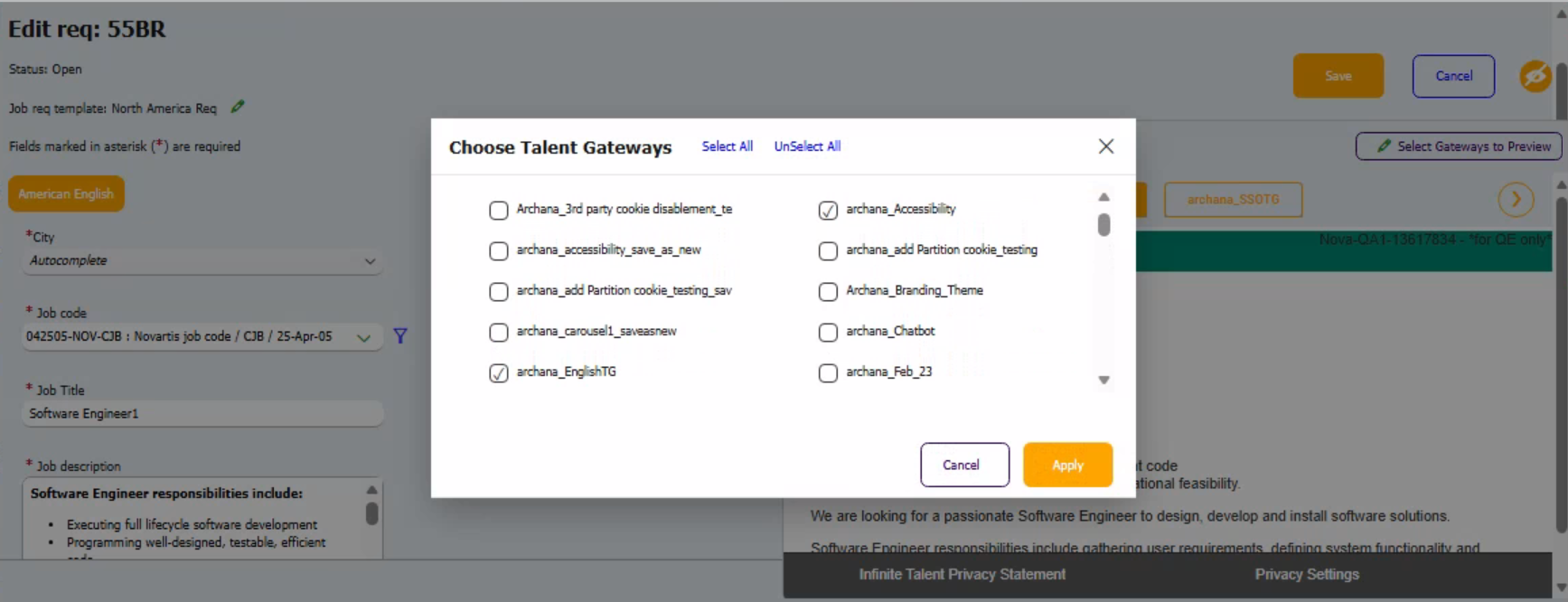Toggle the orange hide-preview eye icon

coord(1535,77)
